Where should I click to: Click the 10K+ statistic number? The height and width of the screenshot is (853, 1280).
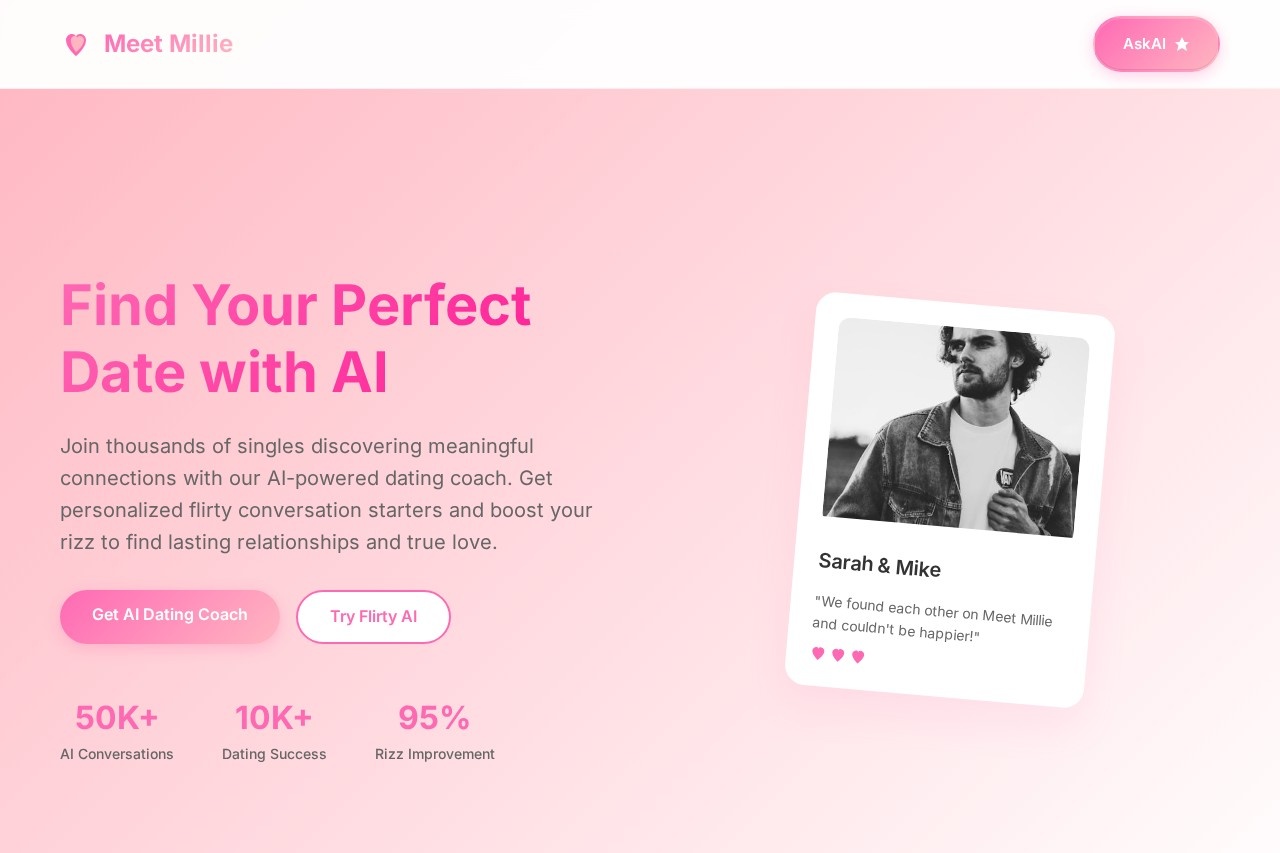pyautogui.click(x=274, y=718)
